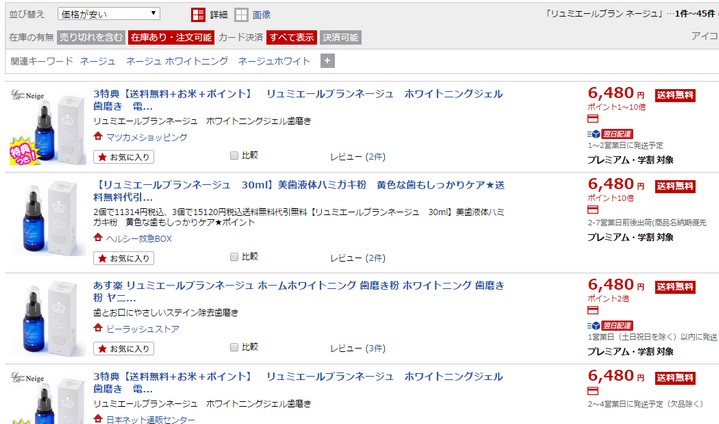719x424 pixels.
Task: Click 送料無料 badge in 日本ネット通販センター row
Action: pos(675,378)
